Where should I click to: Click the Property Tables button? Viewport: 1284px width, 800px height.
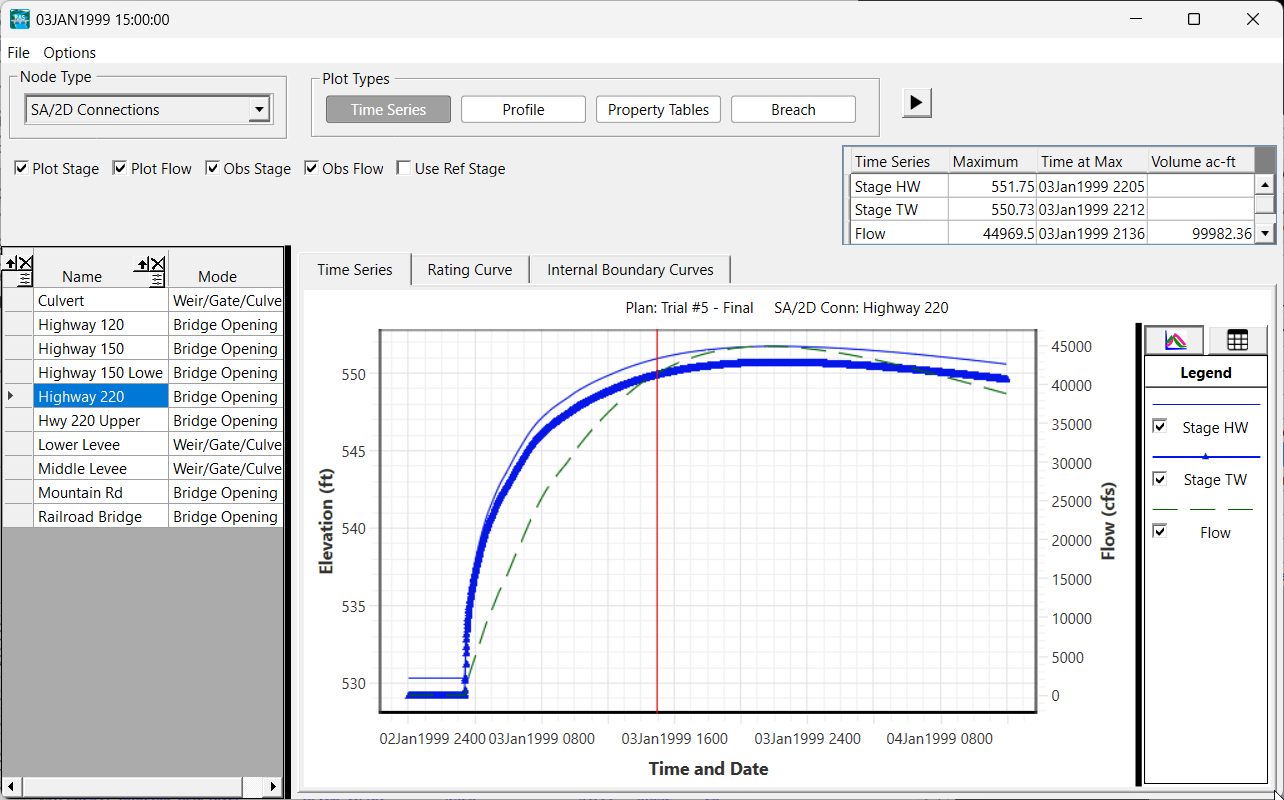pyautogui.click(x=658, y=110)
